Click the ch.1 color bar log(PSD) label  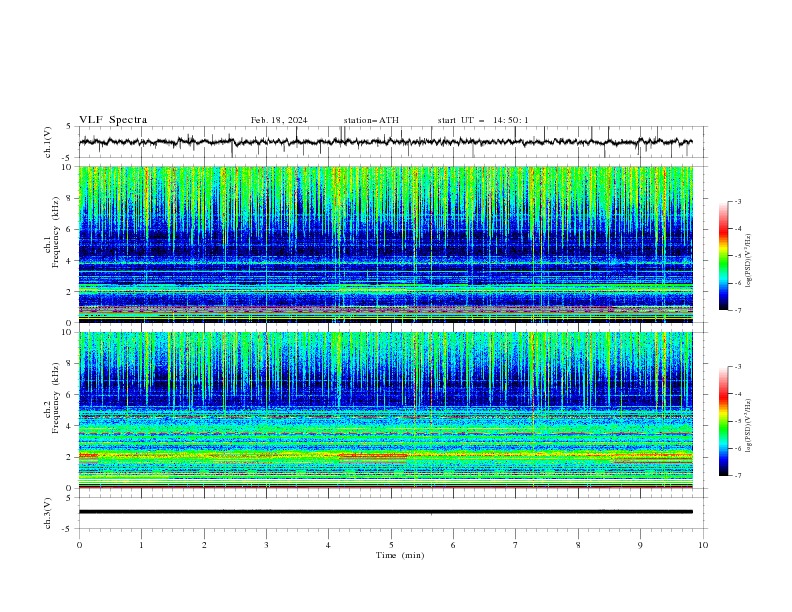tap(749, 261)
